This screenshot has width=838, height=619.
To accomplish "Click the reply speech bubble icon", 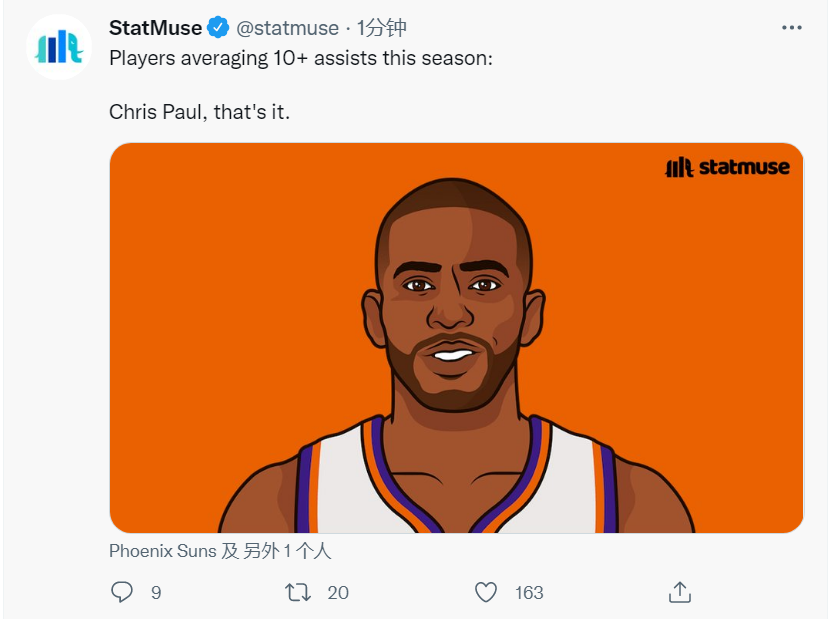I will click(x=122, y=592).
